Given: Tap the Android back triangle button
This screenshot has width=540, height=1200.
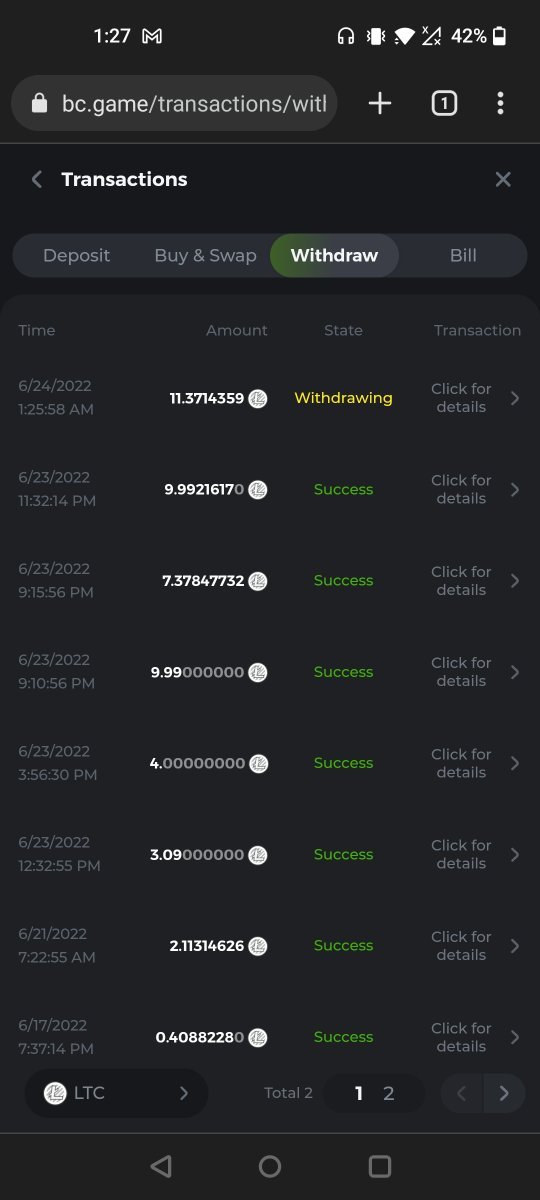Looking at the screenshot, I should (160, 1166).
